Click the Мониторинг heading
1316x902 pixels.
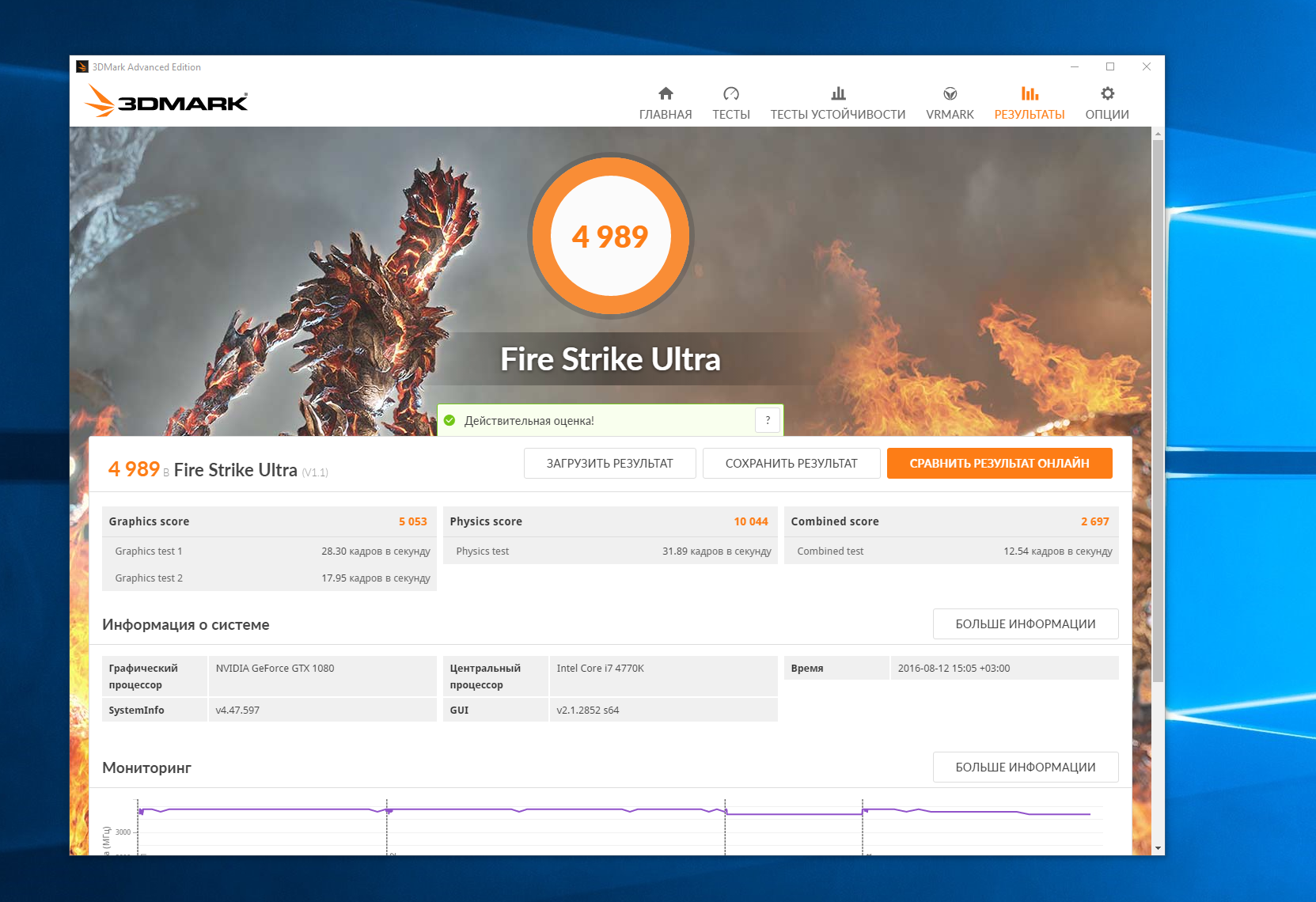(x=146, y=767)
